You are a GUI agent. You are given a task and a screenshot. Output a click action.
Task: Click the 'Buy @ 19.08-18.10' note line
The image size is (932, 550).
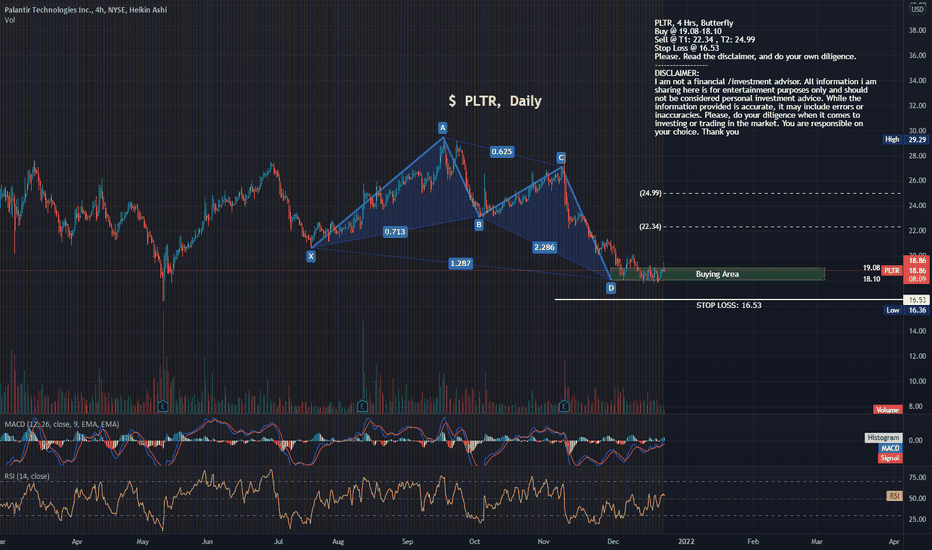[x=688, y=32]
